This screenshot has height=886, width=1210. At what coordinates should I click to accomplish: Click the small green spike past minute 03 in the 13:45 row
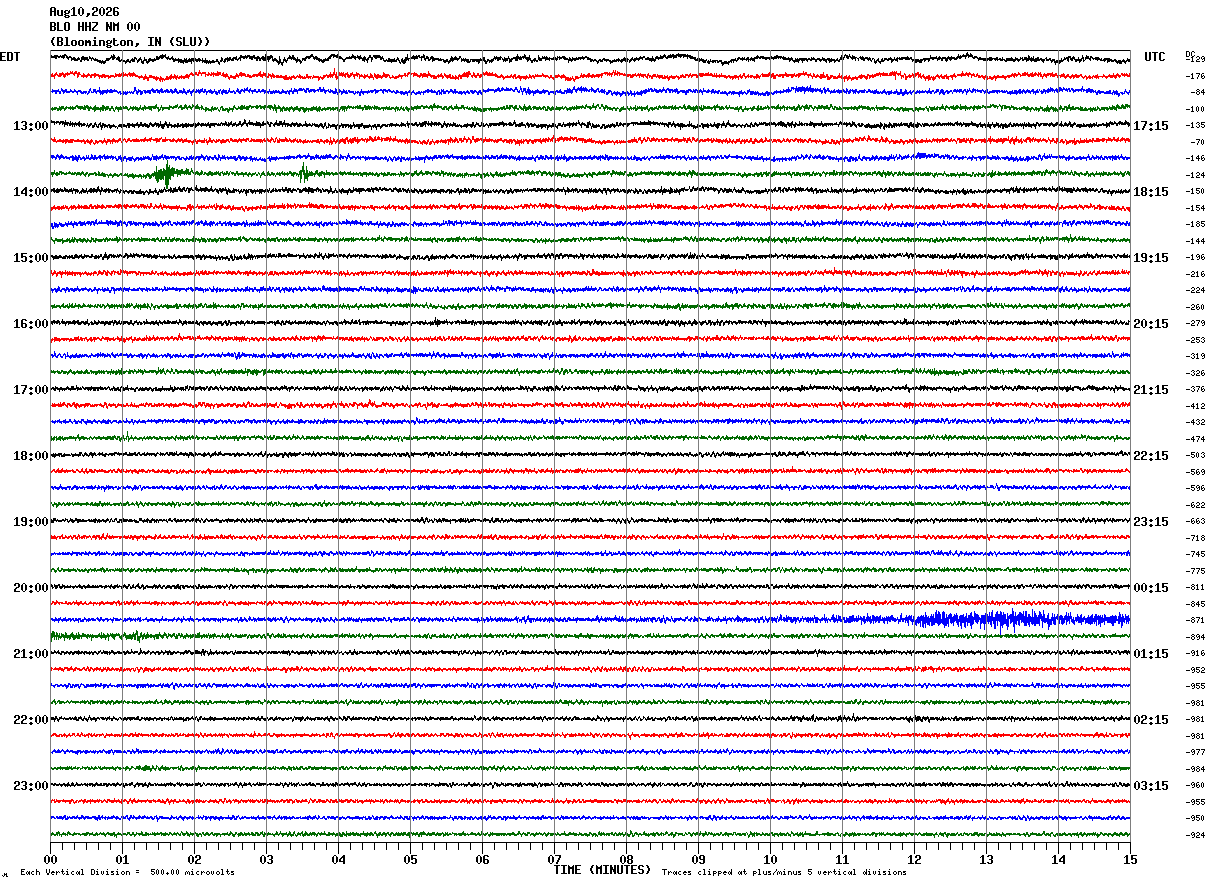coord(304,174)
